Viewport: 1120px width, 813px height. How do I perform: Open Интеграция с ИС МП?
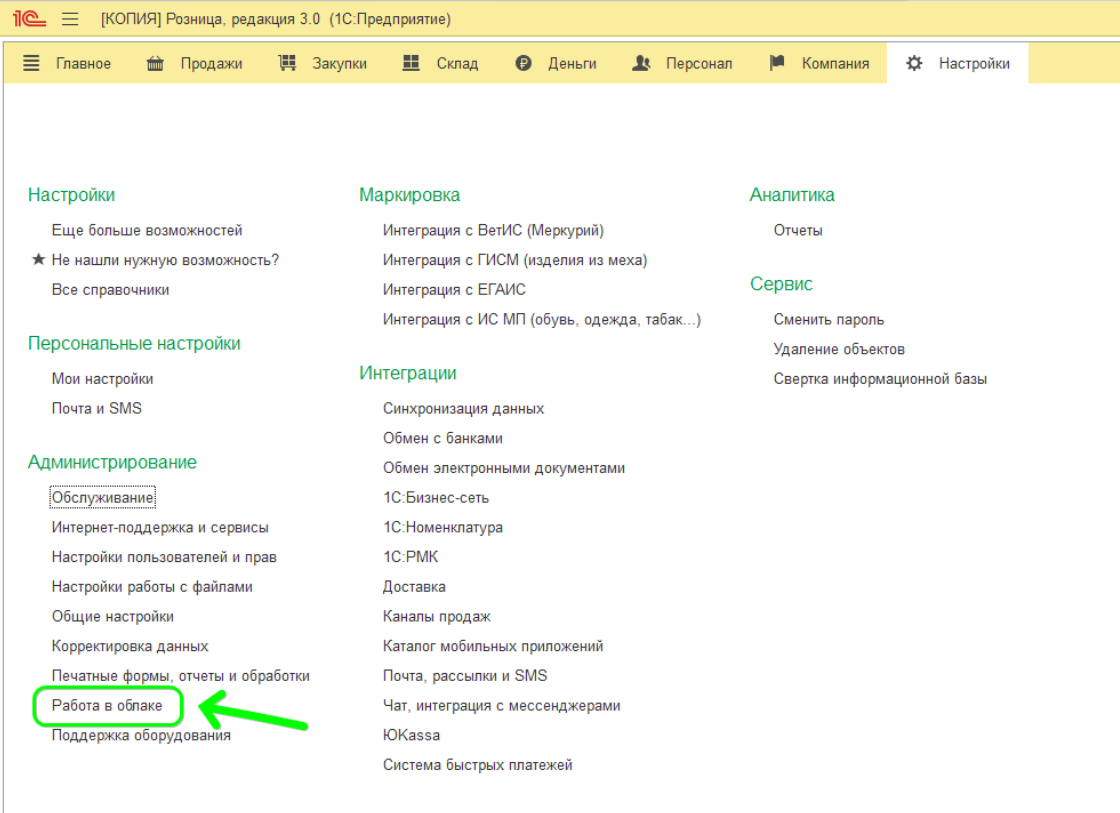[x=541, y=319]
